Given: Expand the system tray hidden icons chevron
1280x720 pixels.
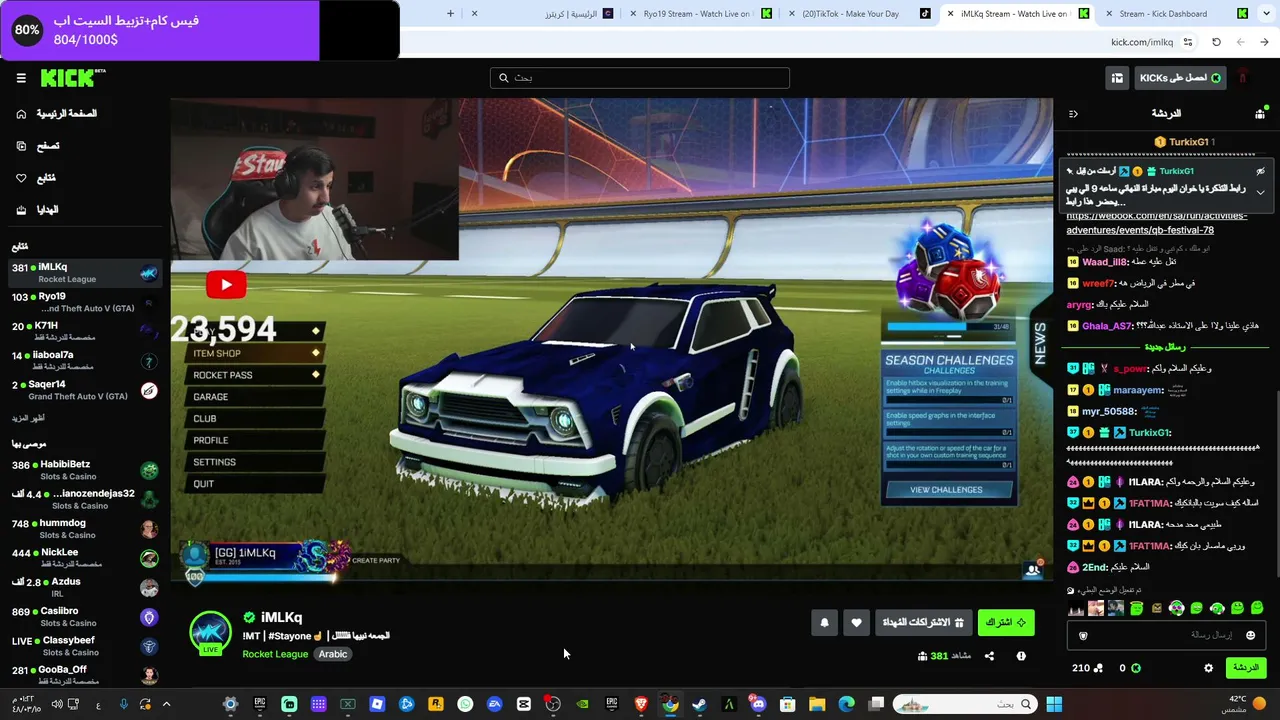Looking at the screenshot, I should 167,705.
